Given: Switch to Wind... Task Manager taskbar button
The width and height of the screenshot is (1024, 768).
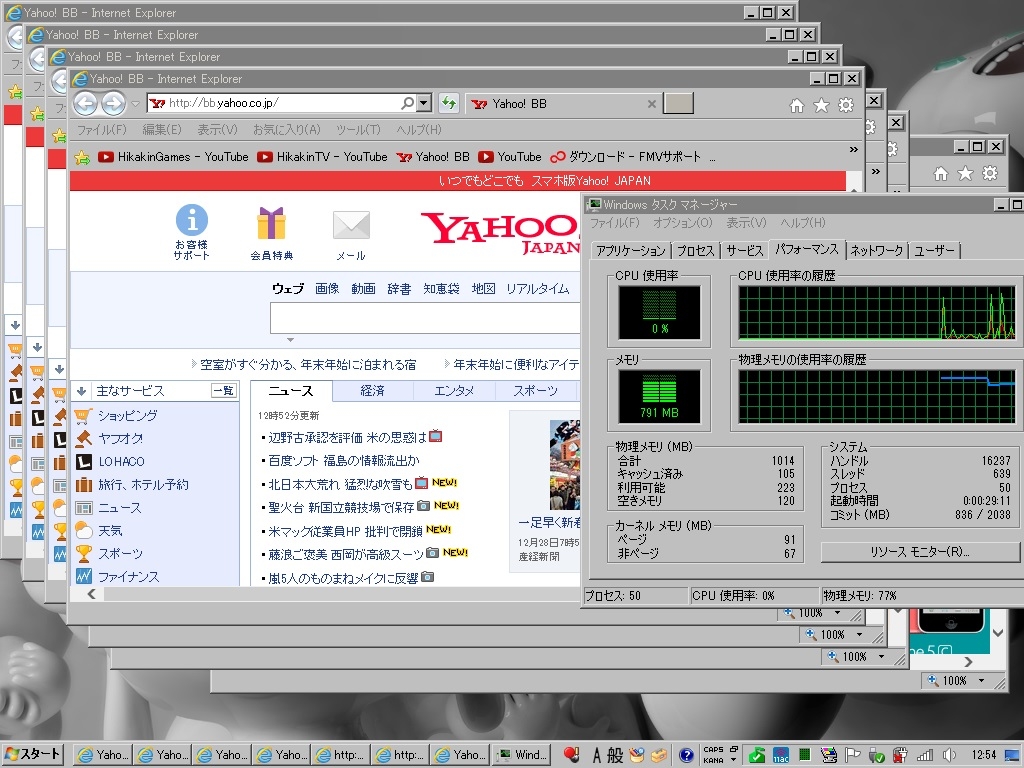Looking at the screenshot, I should pyautogui.click(x=521, y=755).
